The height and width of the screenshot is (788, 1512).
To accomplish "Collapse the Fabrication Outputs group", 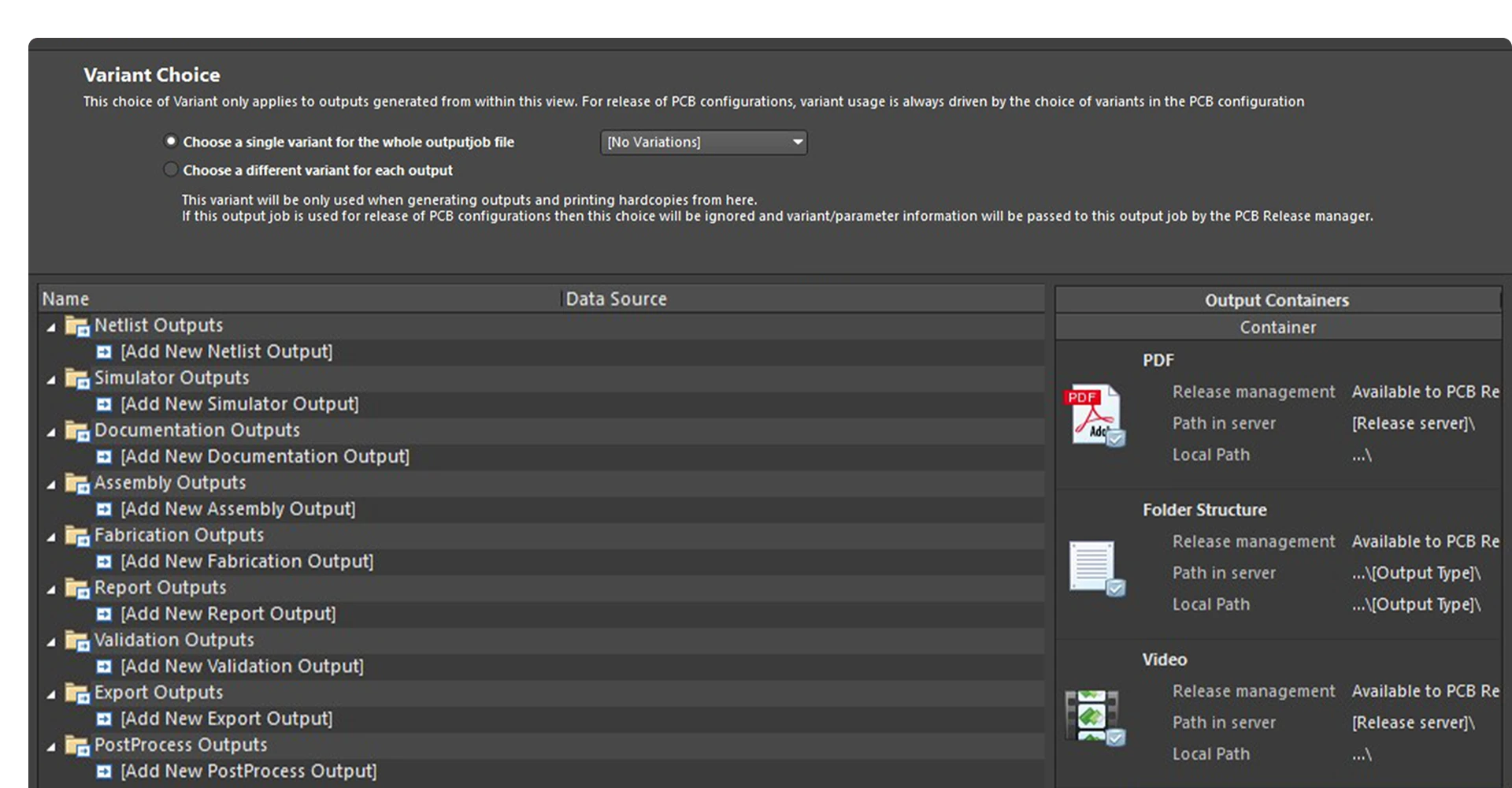I will [51, 537].
